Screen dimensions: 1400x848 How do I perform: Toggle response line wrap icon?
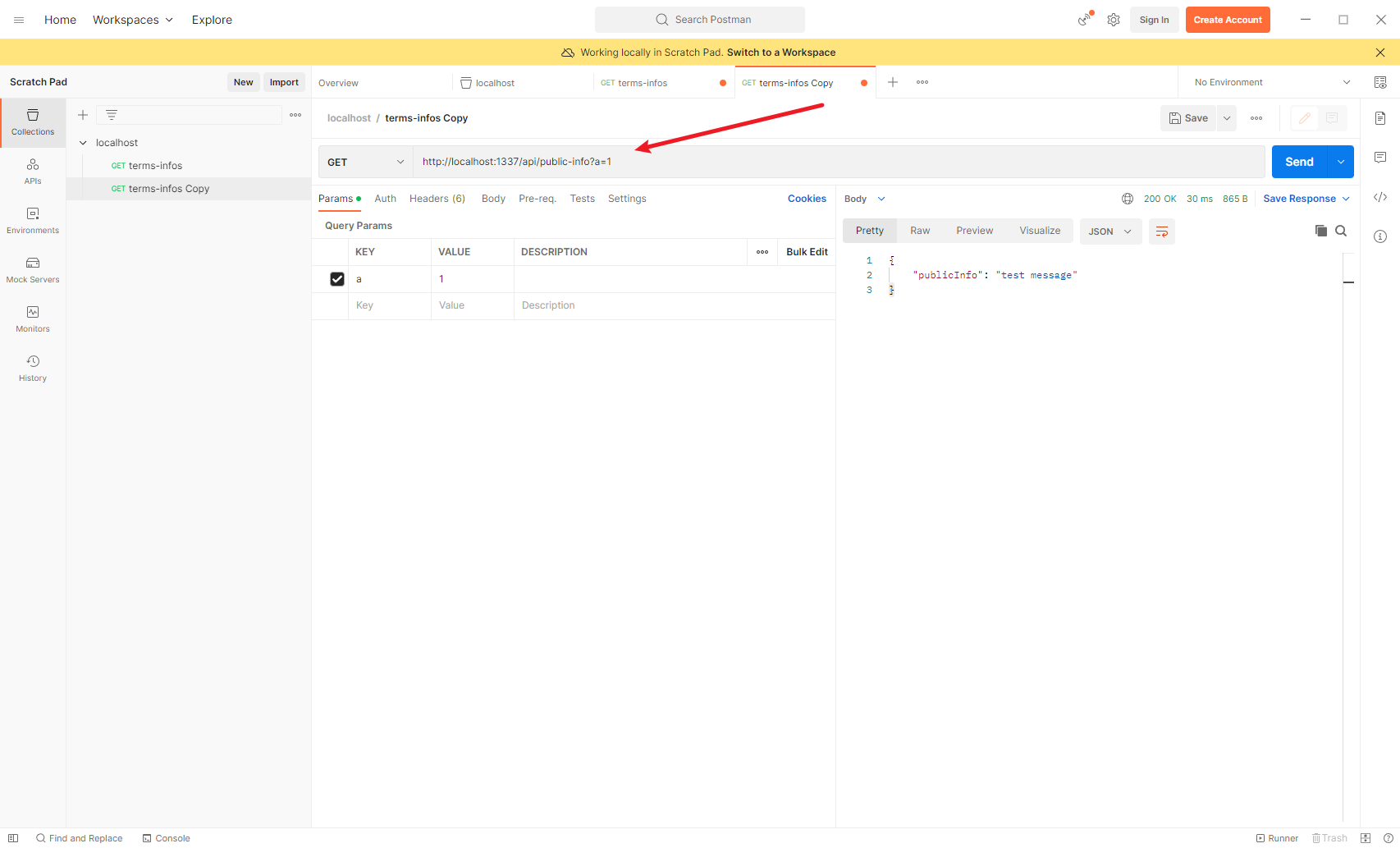point(1162,231)
